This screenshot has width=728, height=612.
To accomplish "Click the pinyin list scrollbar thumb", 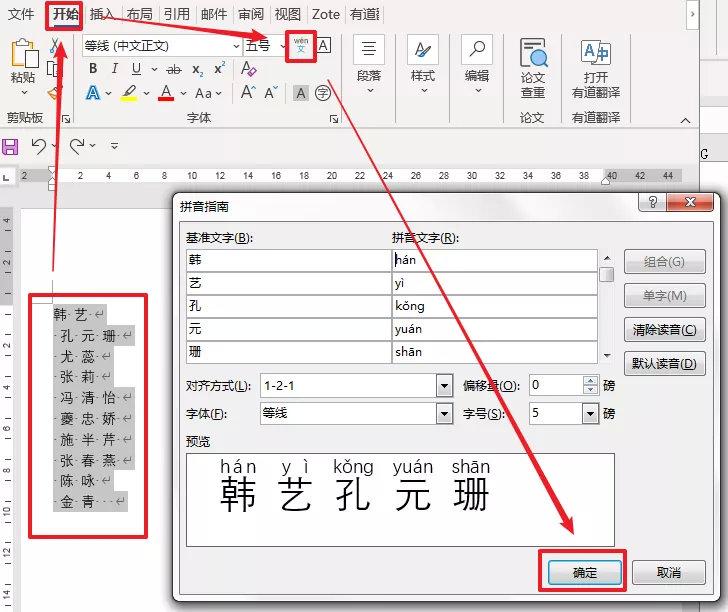I will (x=606, y=274).
